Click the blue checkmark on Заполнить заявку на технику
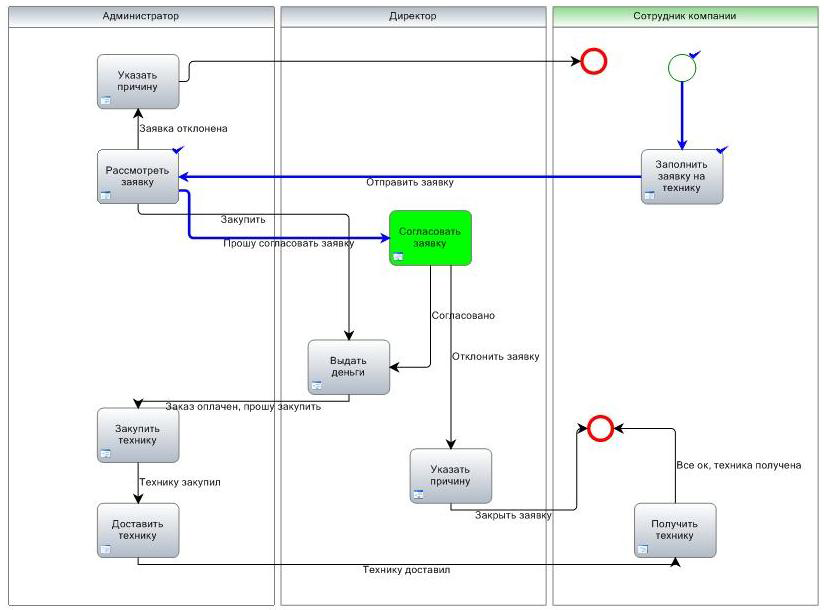The image size is (824, 610). 722,149
